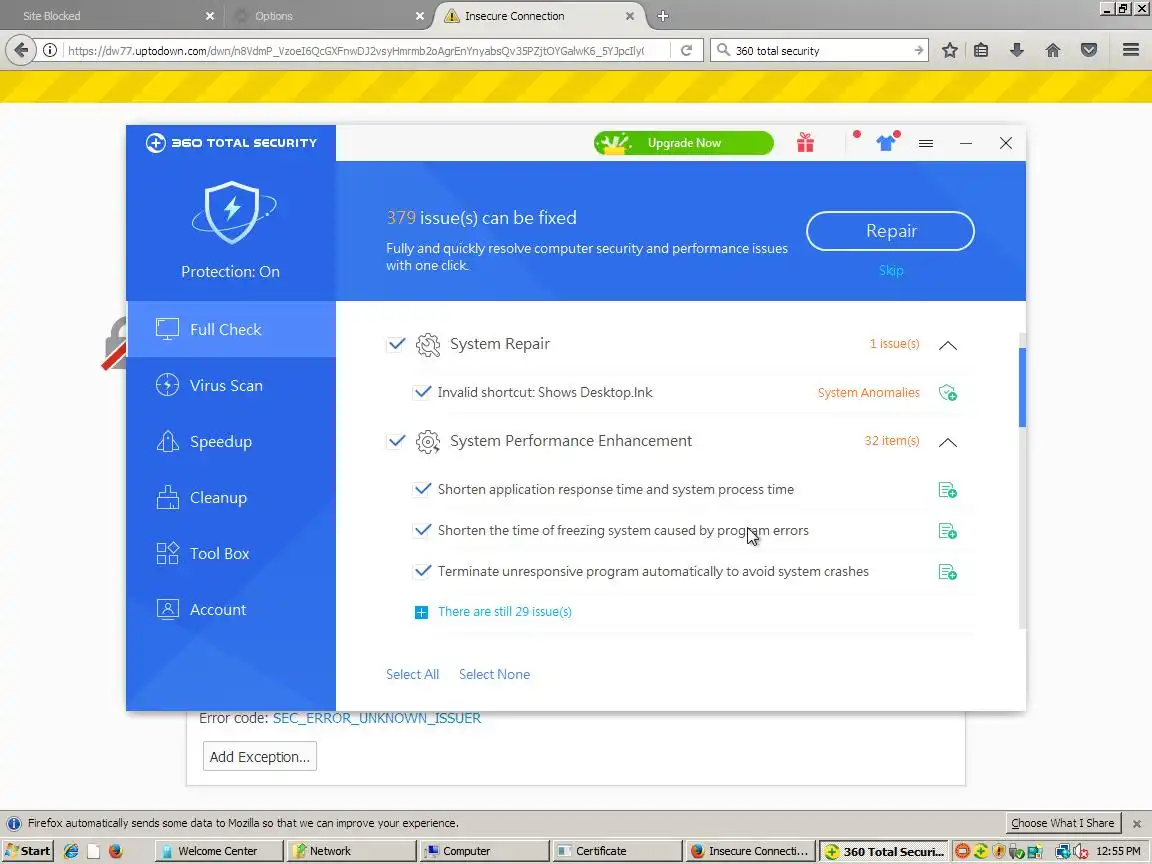Open the Firefox main menu button
The height and width of the screenshot is (864, 1152).
(x=1131, y=50)
